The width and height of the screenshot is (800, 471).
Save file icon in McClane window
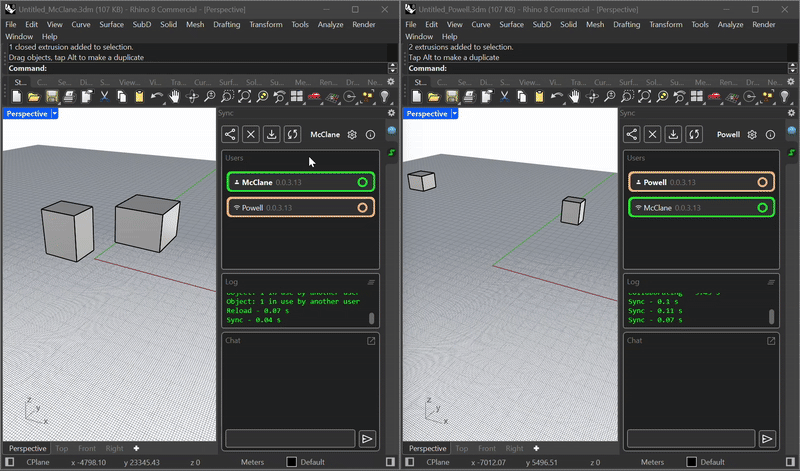click(52, 96)
